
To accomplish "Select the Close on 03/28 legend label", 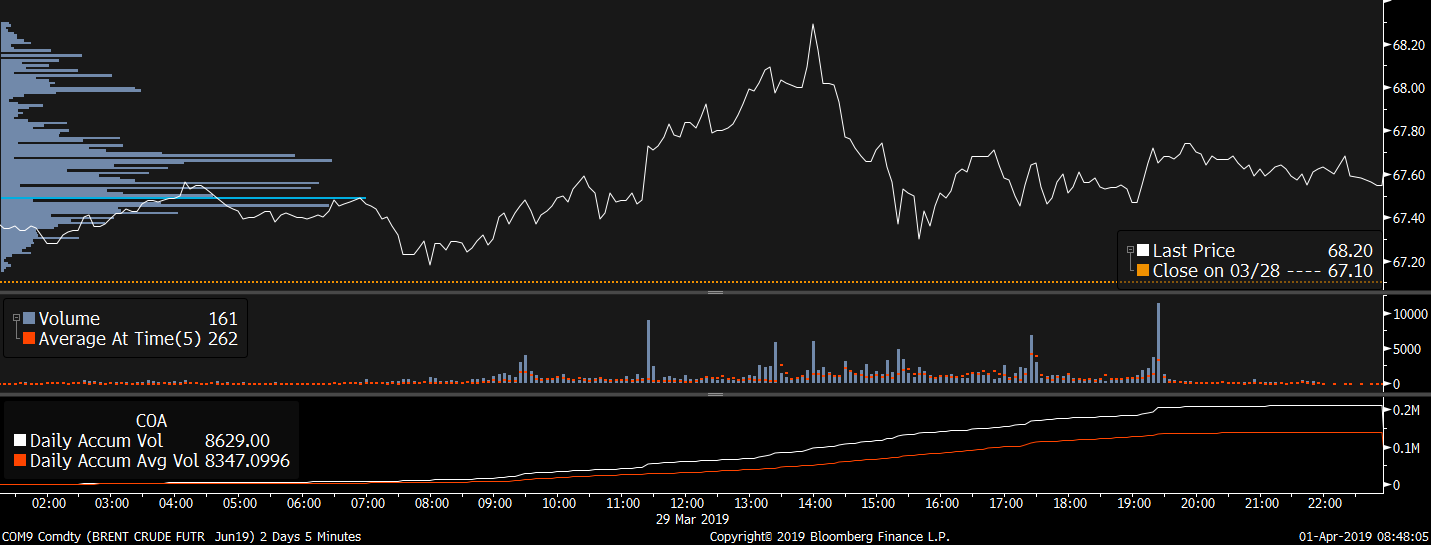I will pos(1217,270).
